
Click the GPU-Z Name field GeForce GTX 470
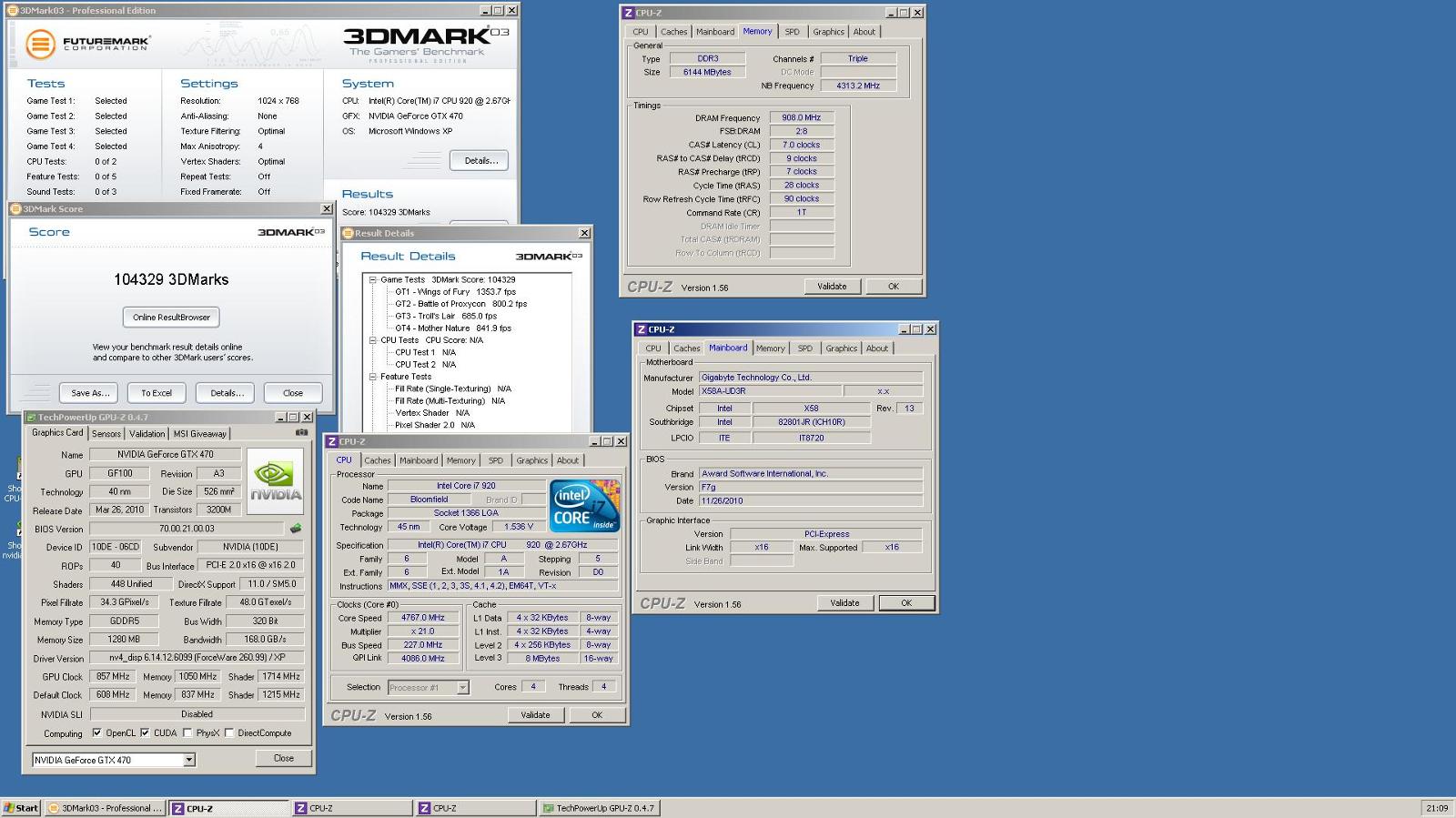pos(166,454)
